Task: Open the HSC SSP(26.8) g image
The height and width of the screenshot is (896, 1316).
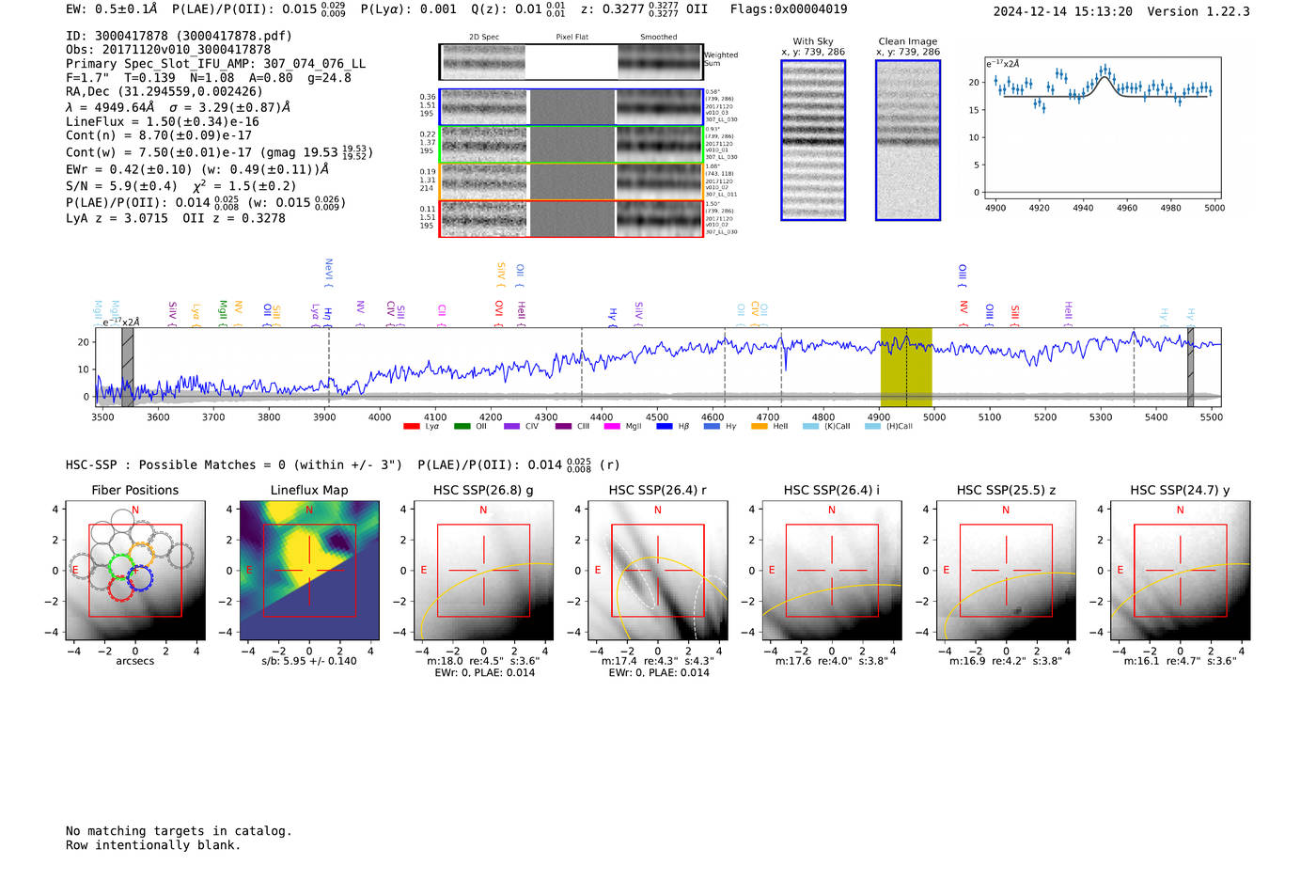Action: [483, 571]
